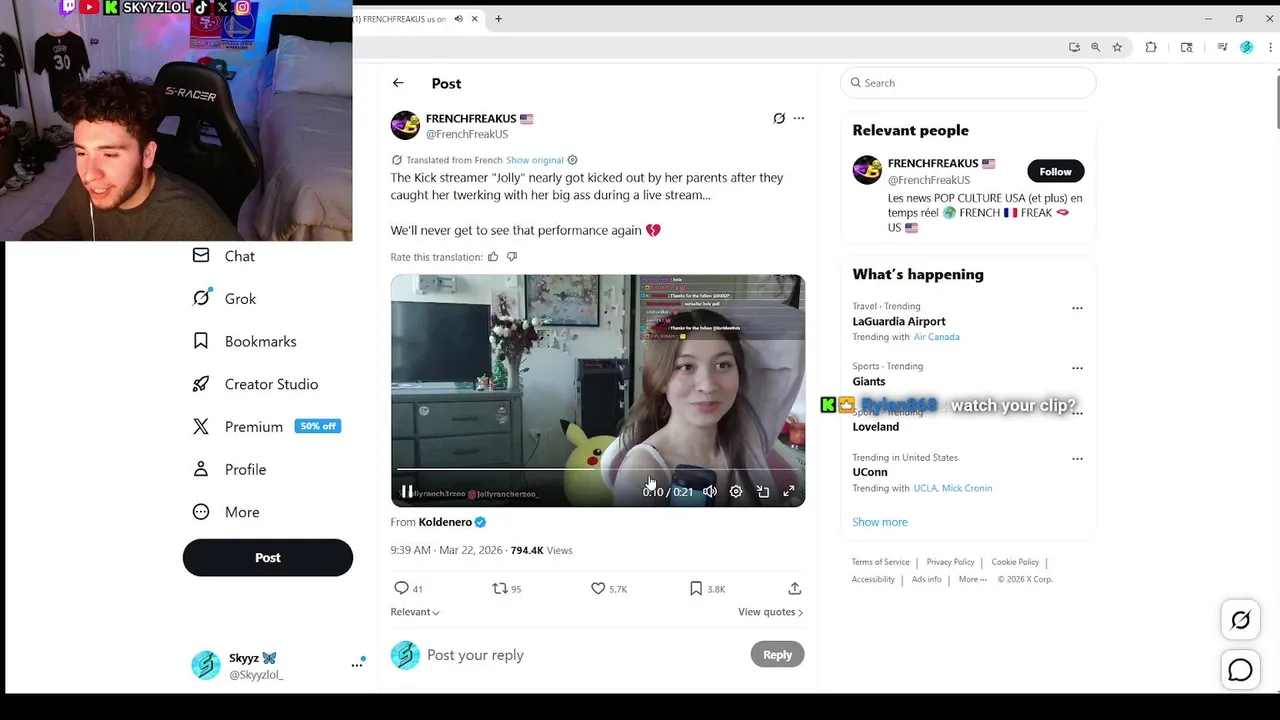Click the Search box
1280x720 pixels.
tap(968, 83)
